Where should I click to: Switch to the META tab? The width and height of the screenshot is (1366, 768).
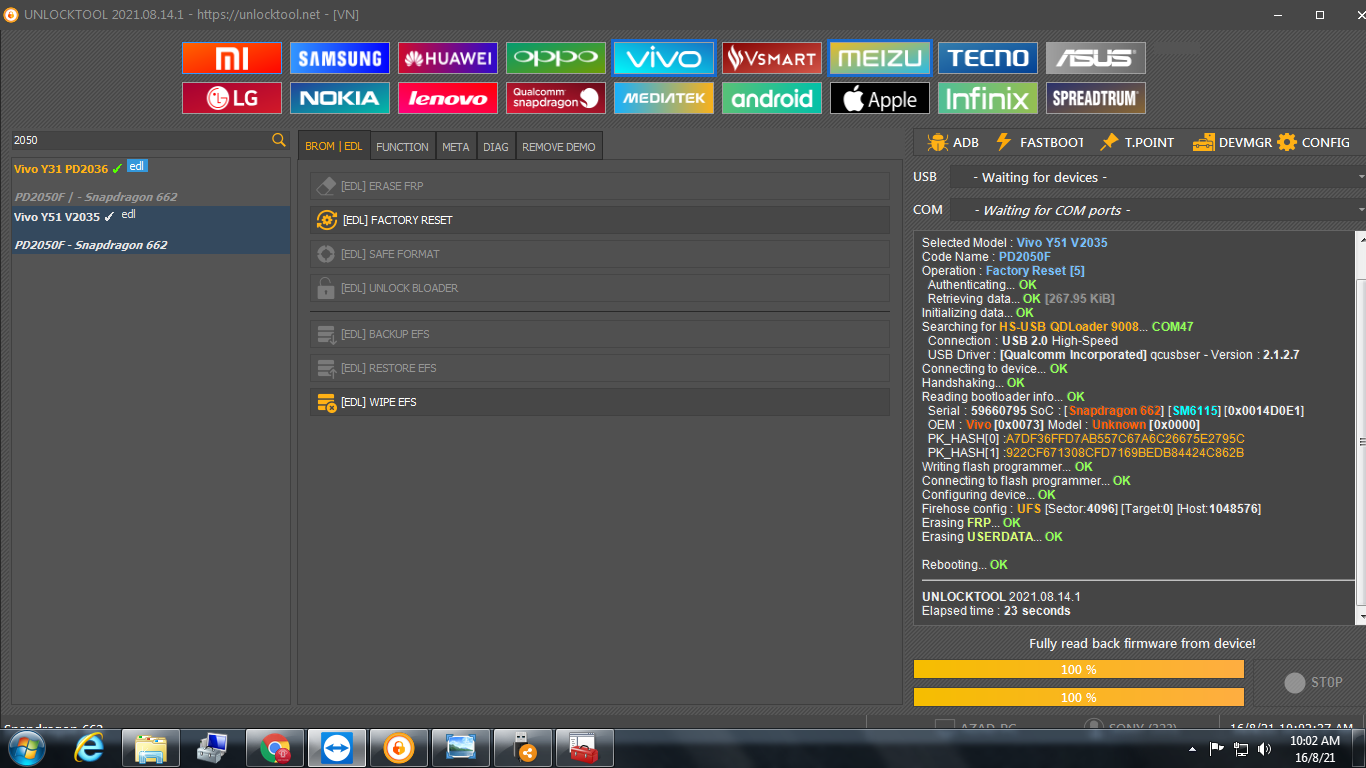pyautogui.click(x=455, y=147)
